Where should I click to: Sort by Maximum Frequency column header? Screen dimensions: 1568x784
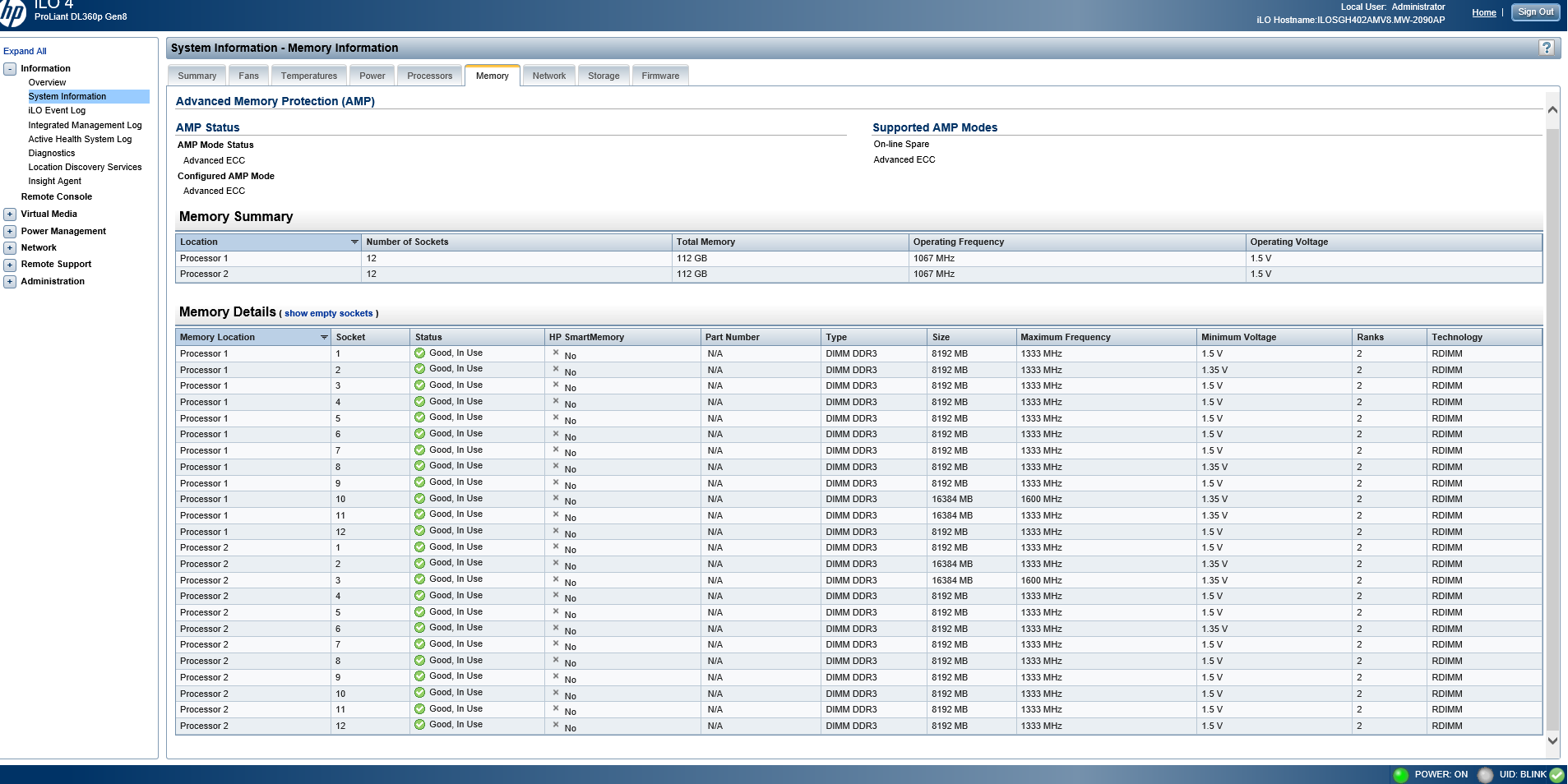(x=1106, y=337)
